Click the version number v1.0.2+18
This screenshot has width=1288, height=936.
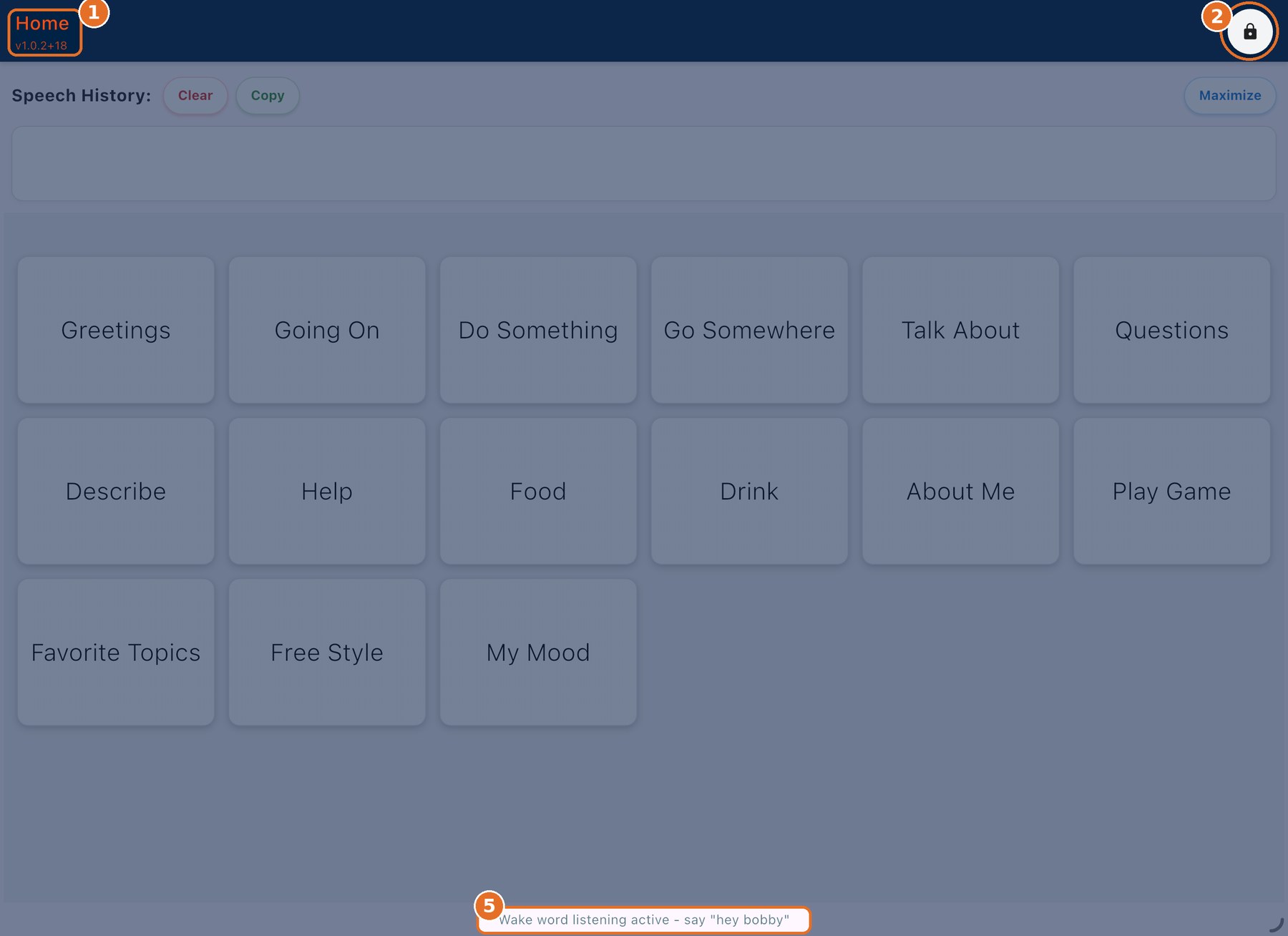pos(42,46)
